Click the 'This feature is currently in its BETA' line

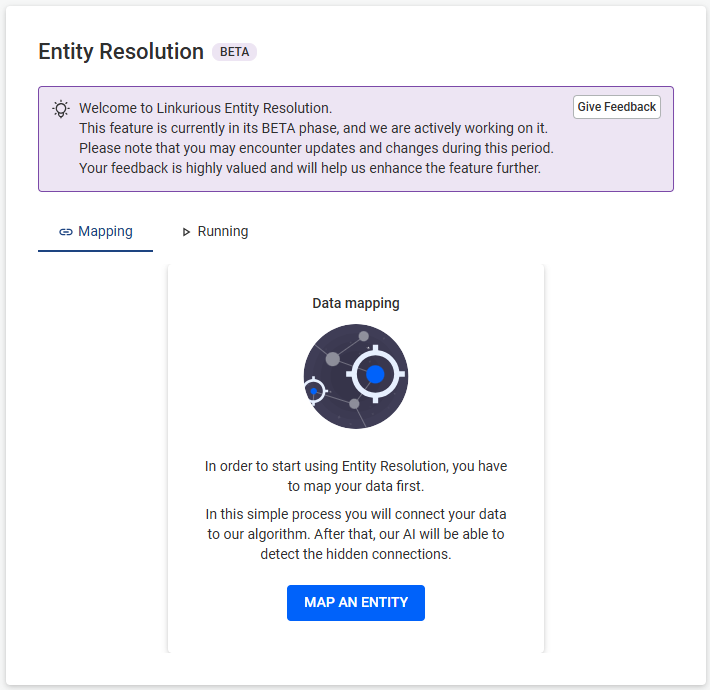pos(313,128)
